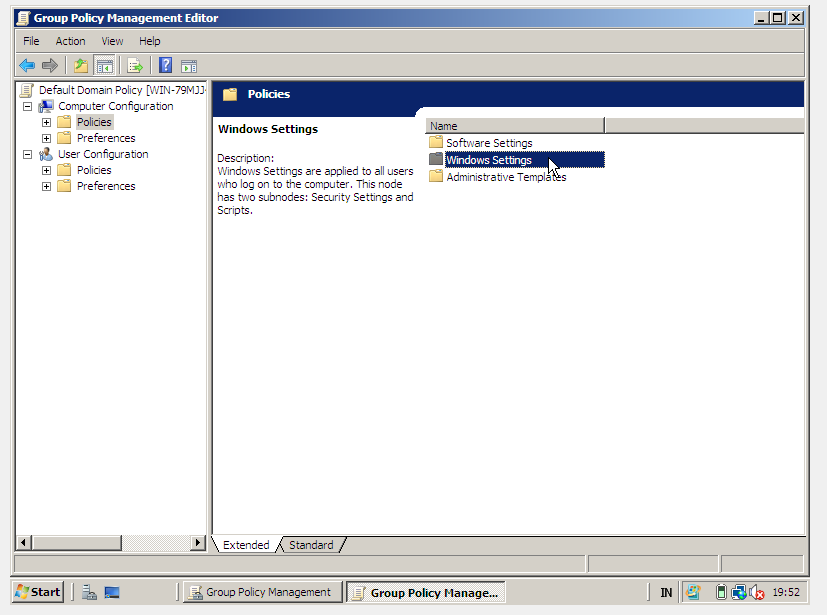Click the Software Settings folder icon
827x615 pixels.
point(436,142)
